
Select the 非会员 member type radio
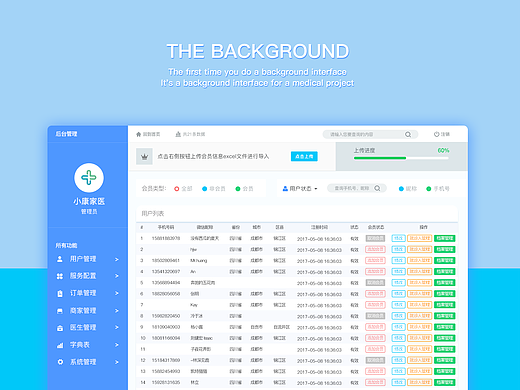click(x=205, y=189)
